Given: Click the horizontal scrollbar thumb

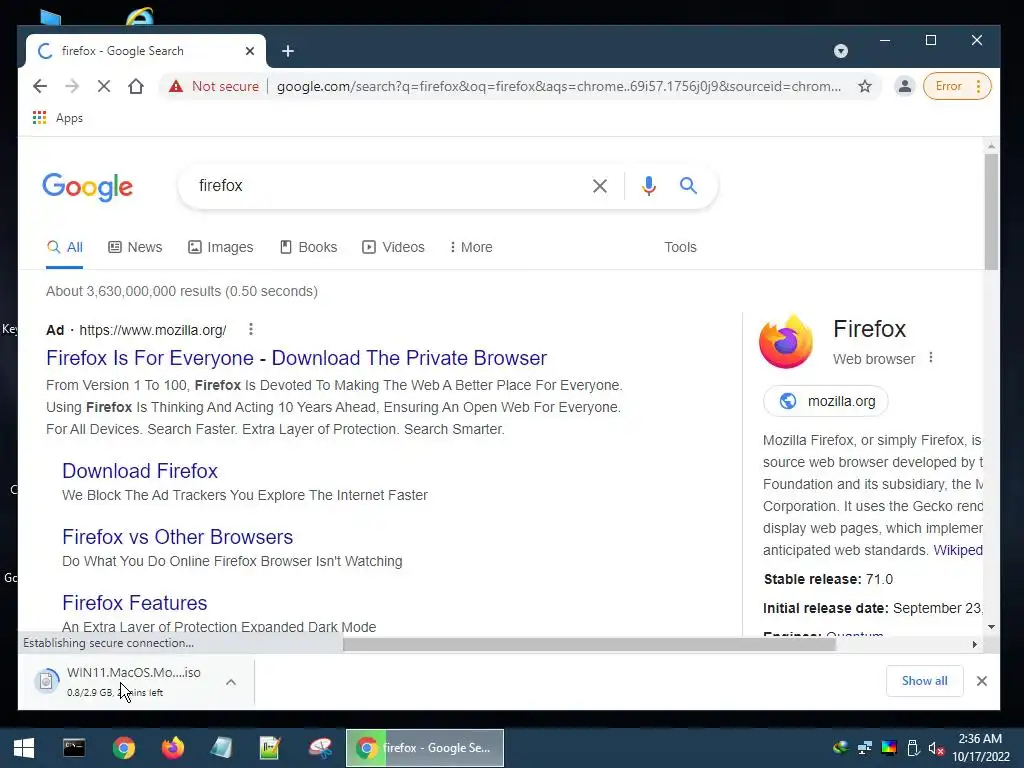Looking at the screenshot, I should [x=589, y=645].
